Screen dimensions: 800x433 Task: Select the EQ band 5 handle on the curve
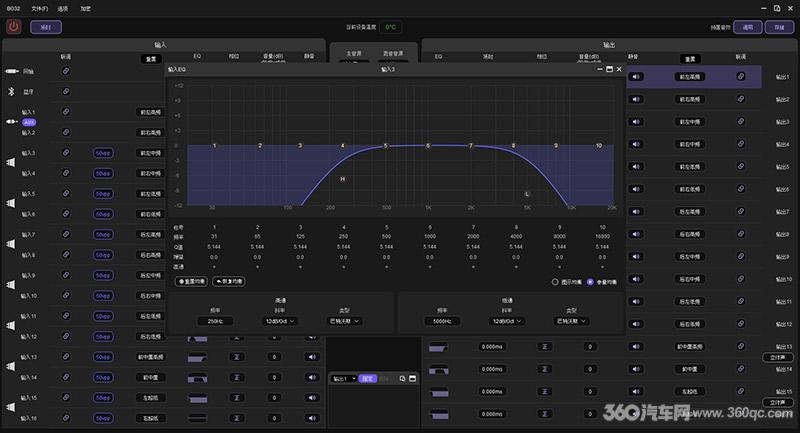(x=386, y=146)
